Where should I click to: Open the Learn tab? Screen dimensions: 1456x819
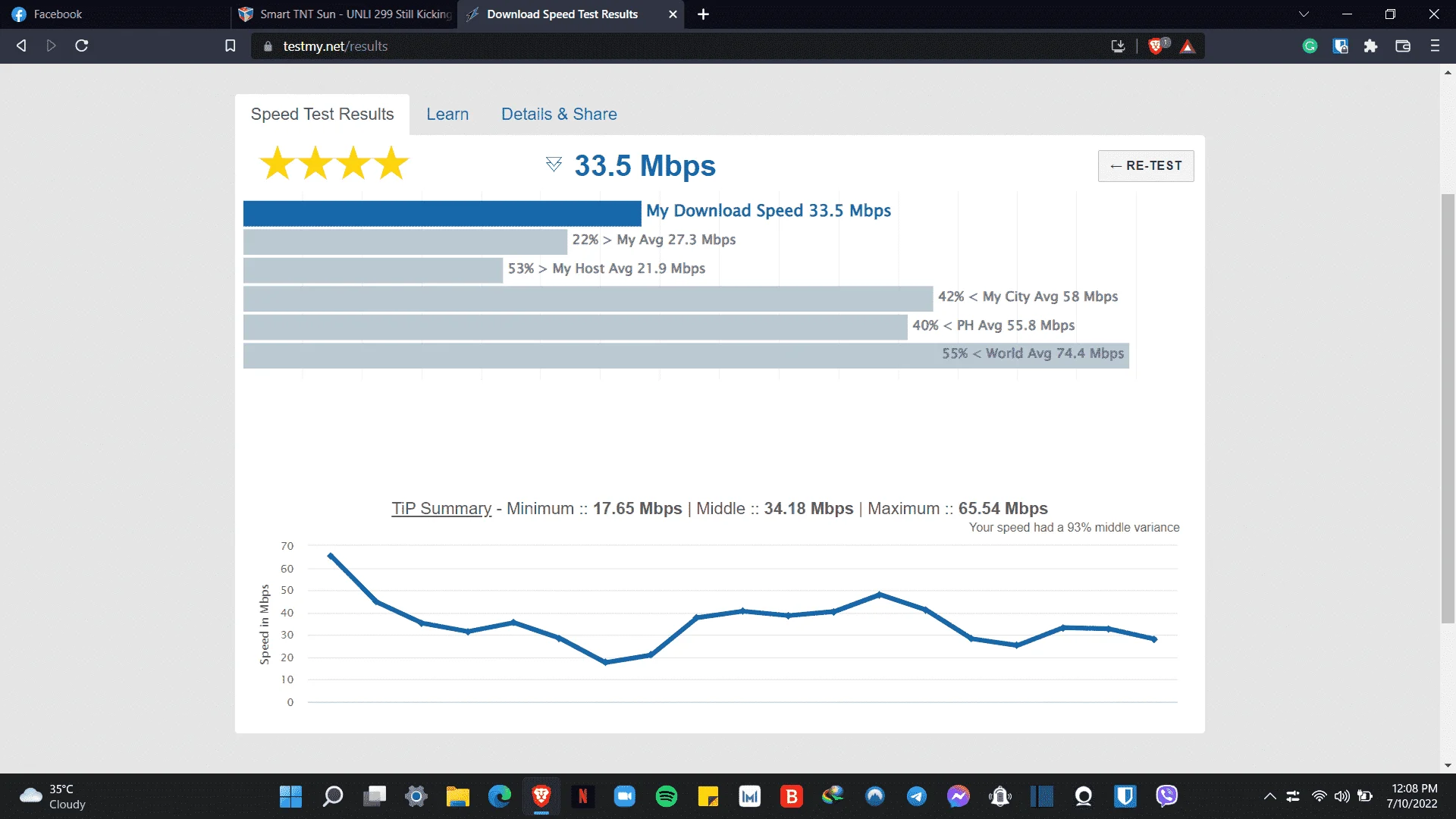tap(447, 115)
